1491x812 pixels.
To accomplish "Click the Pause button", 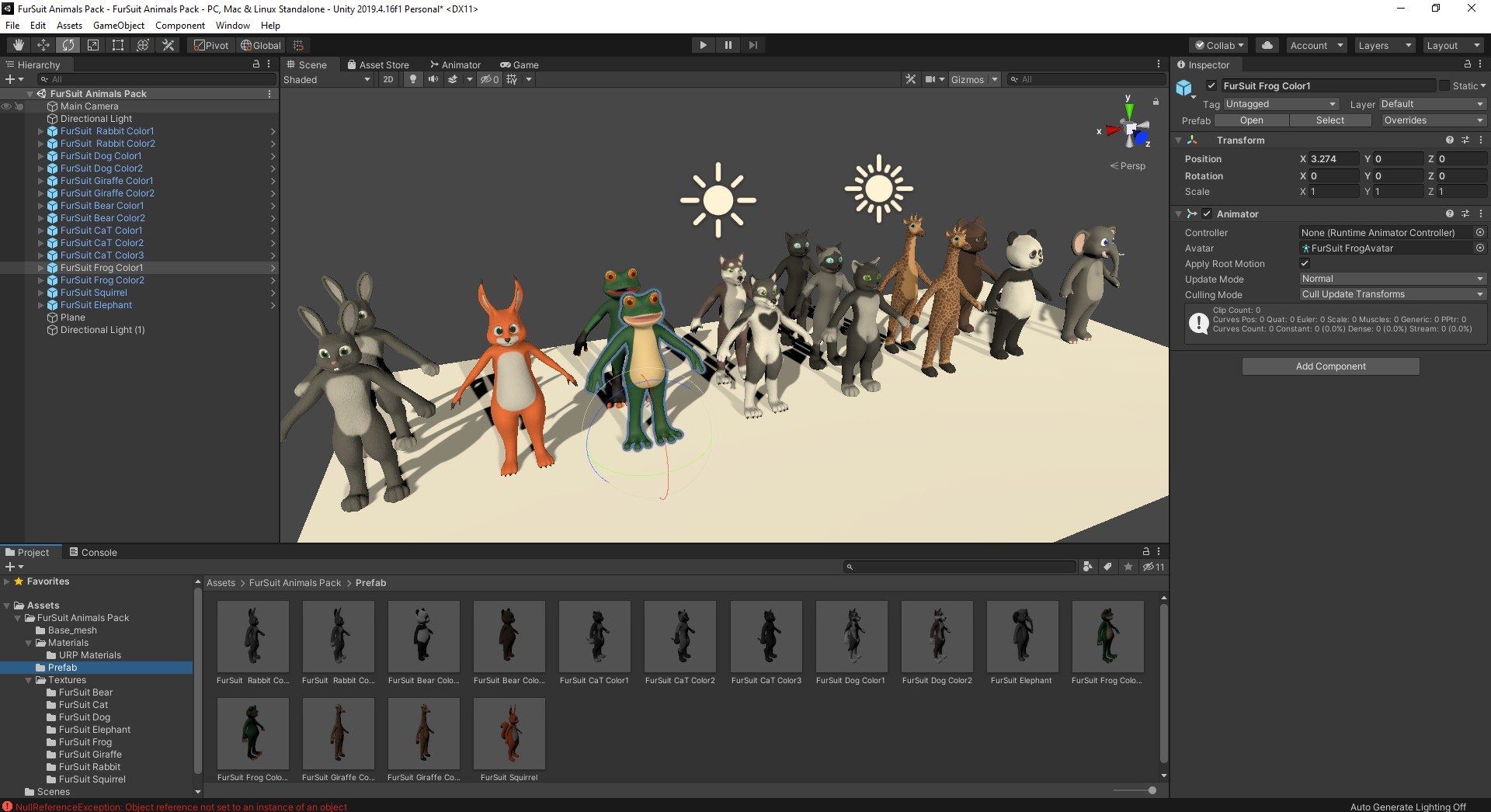I will click(728, 45).
